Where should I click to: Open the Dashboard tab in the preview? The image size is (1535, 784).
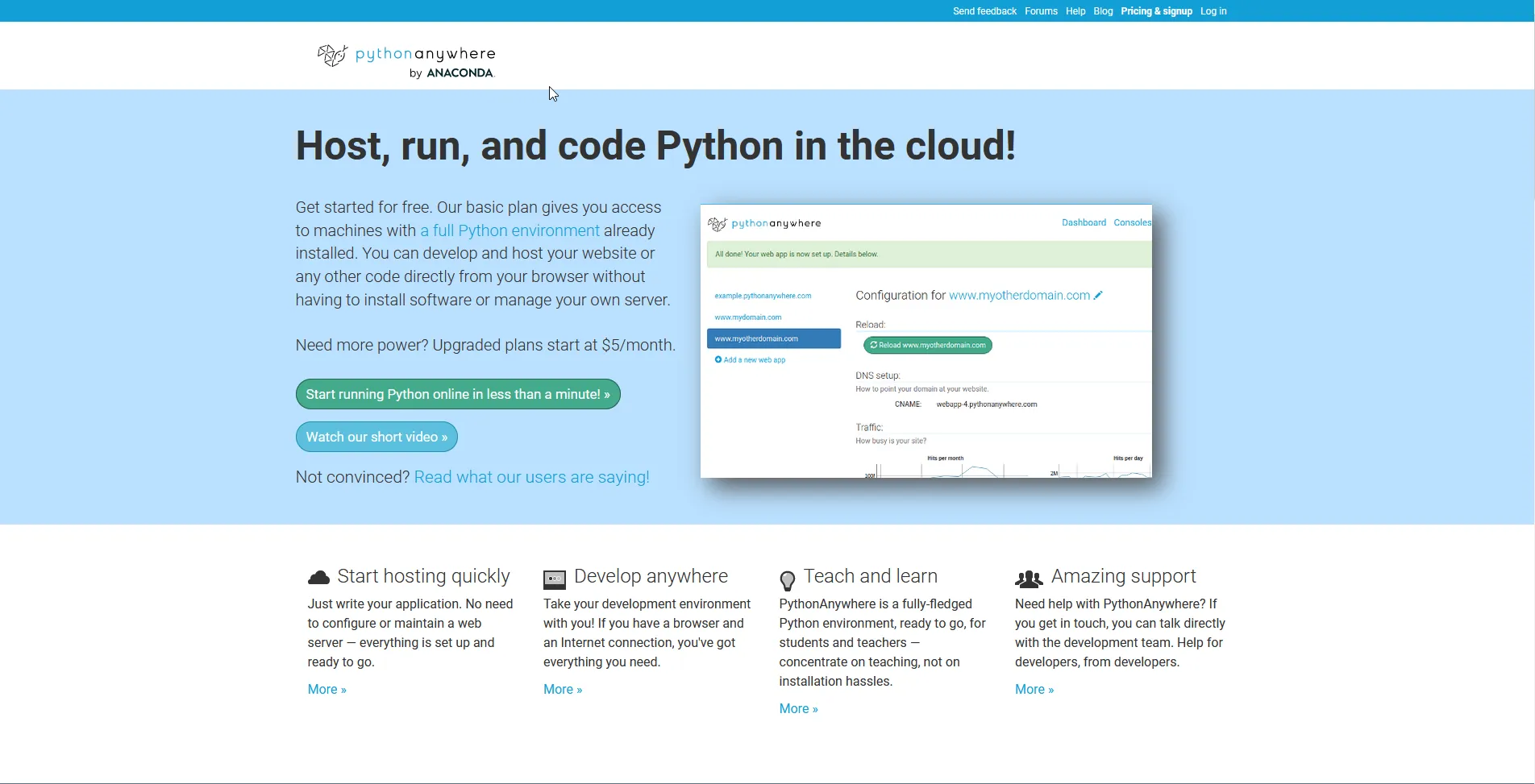(x=1083, y=222)
